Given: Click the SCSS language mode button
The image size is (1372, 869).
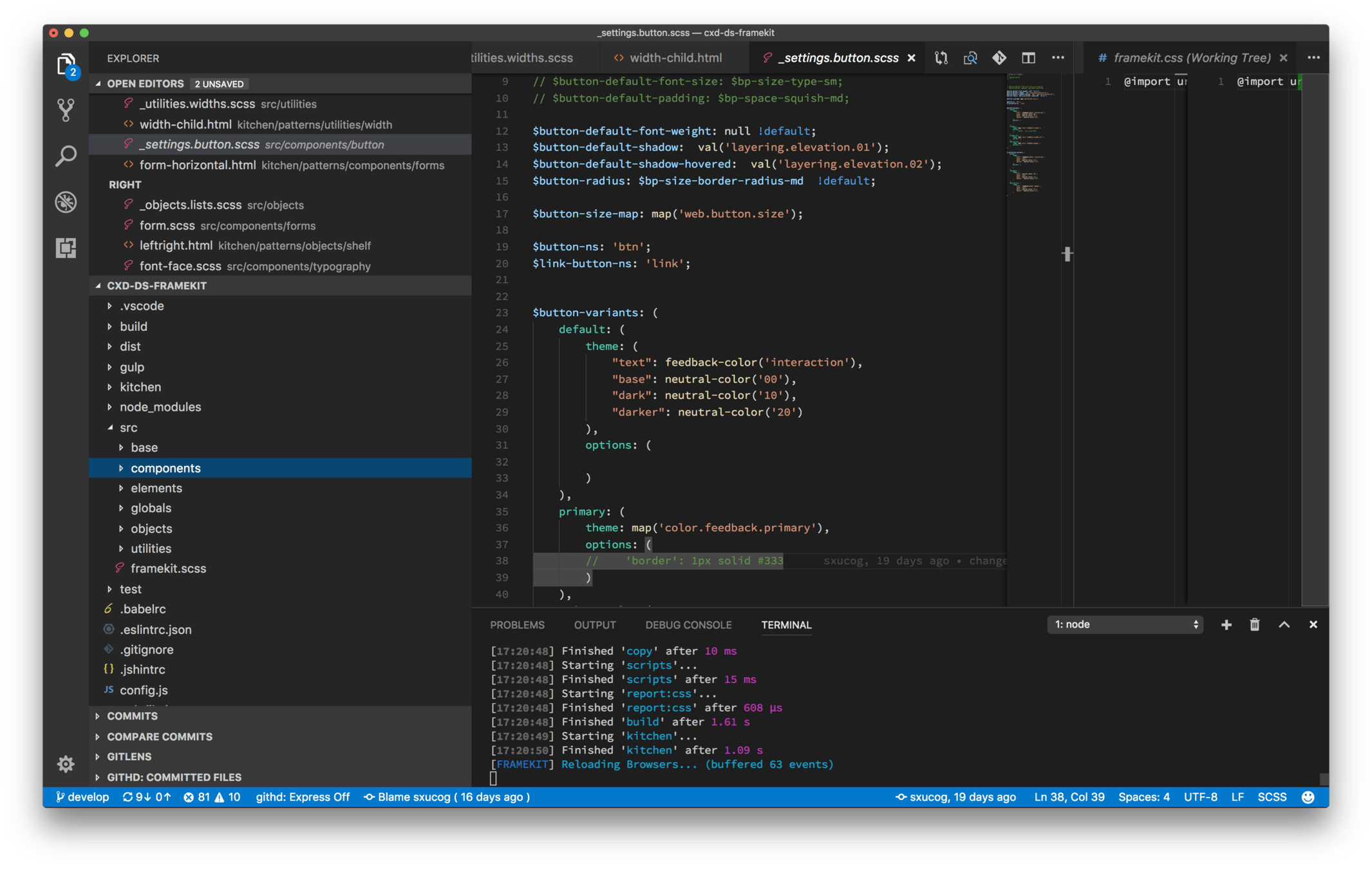Looking at the screenshot, I should pyautogui.click(x=1272, y=797).
